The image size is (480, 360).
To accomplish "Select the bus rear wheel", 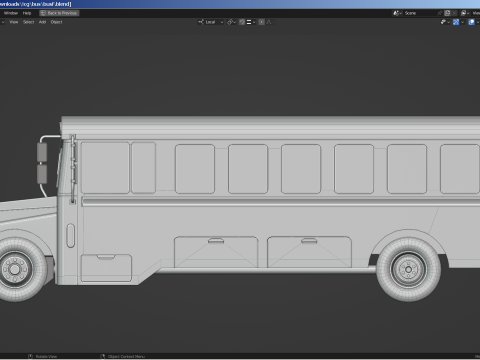I will coord(409,269).
